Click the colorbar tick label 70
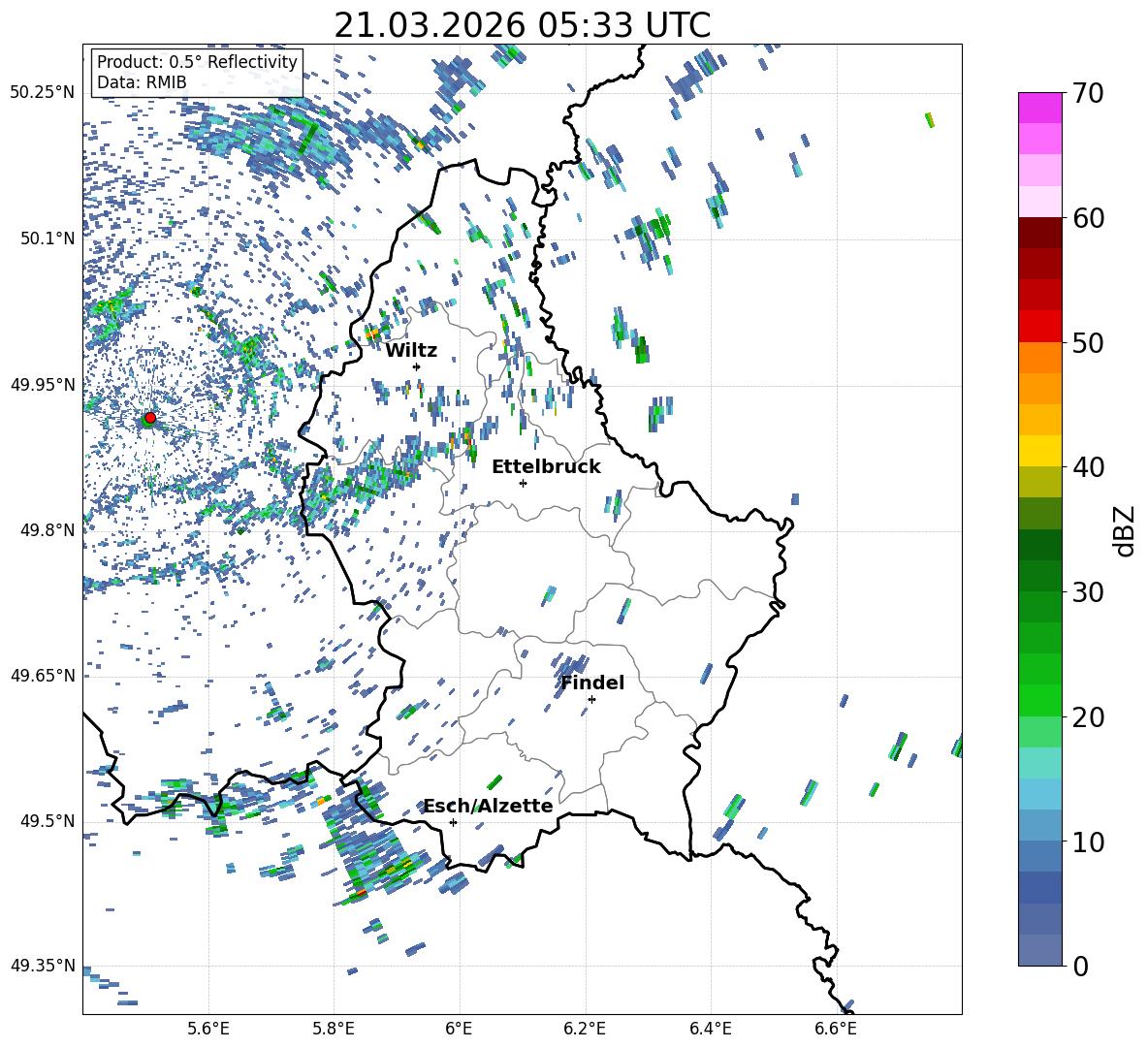Image resolution: width=1148 pixels, height=1048 pixels. click(x=1088, y=94)
